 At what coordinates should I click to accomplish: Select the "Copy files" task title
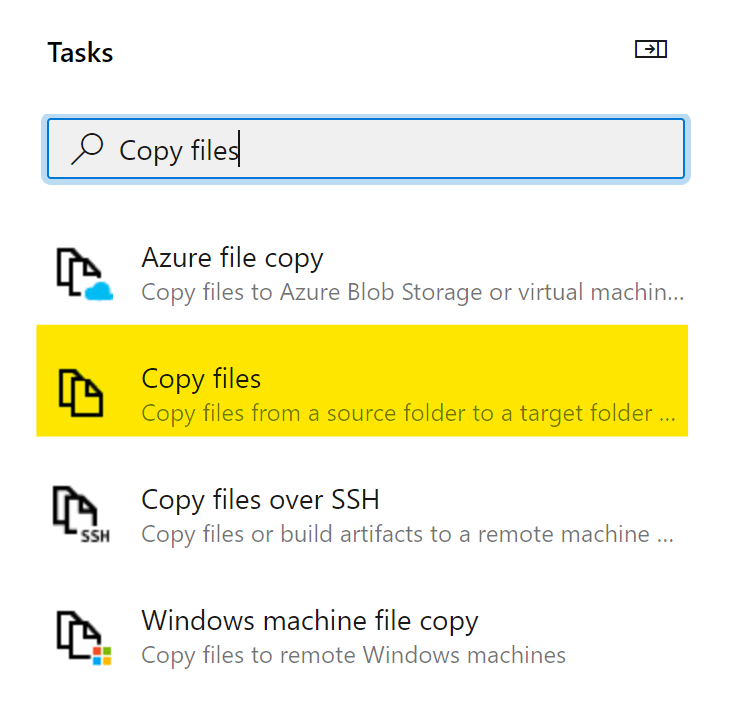(201, 379)
